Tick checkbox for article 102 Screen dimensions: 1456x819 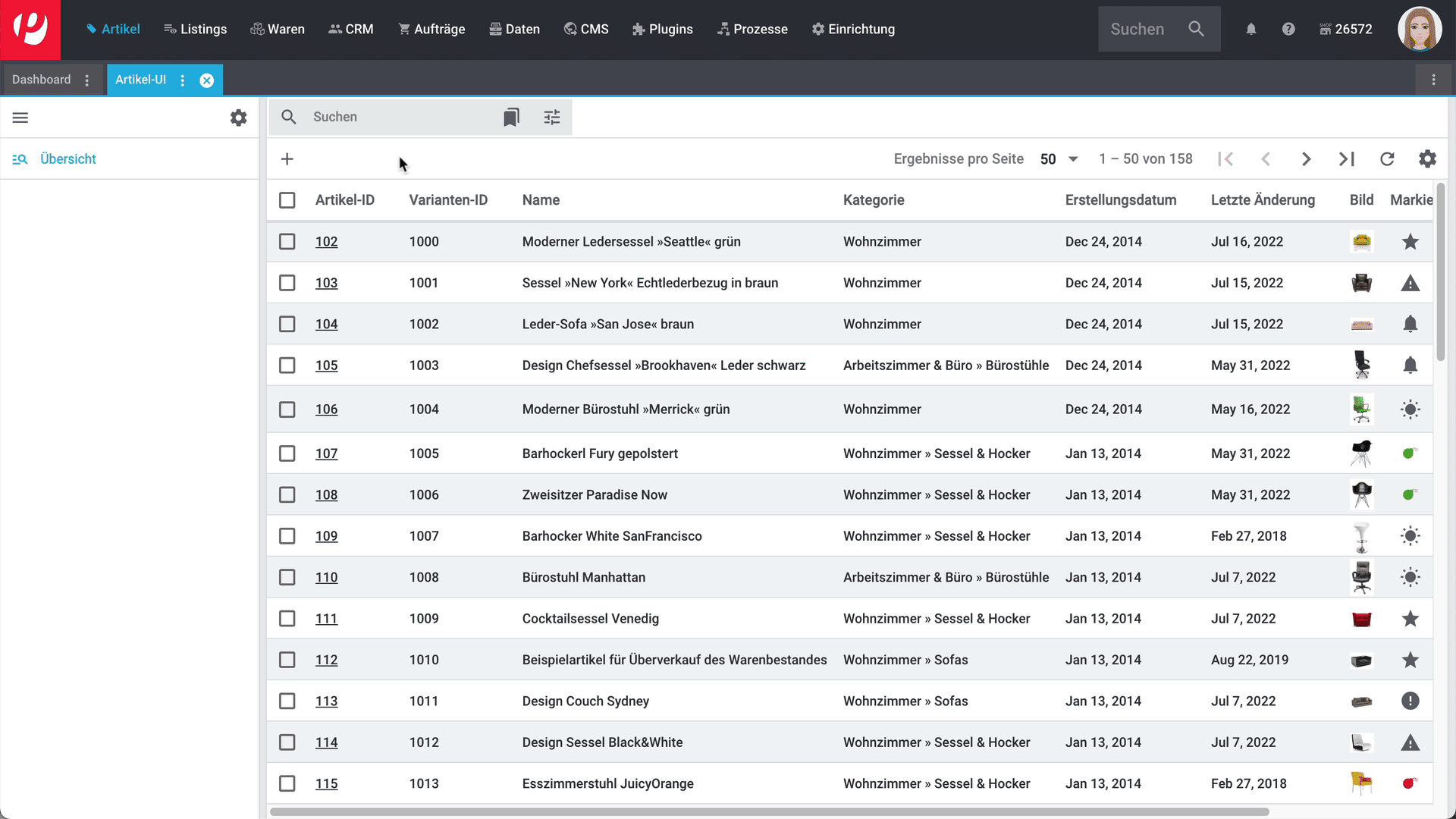click(x=287, y=242)
